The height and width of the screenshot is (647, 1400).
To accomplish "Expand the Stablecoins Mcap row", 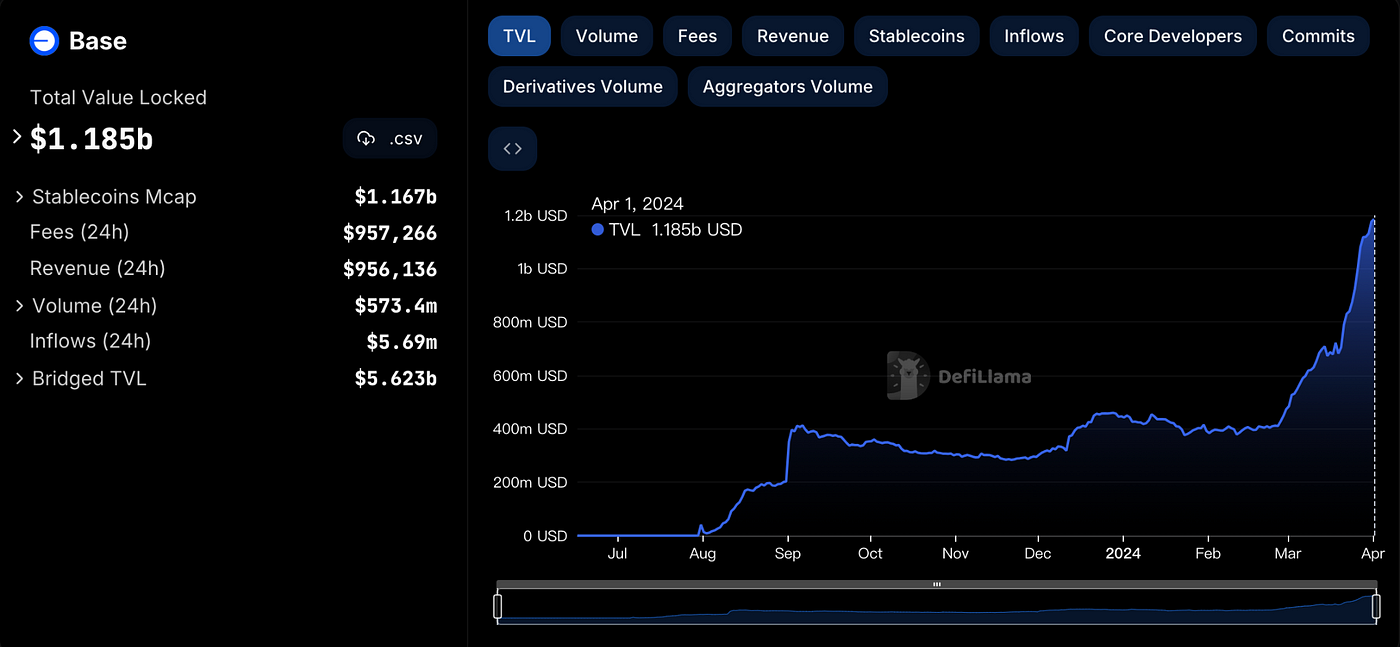I will 19,197.
